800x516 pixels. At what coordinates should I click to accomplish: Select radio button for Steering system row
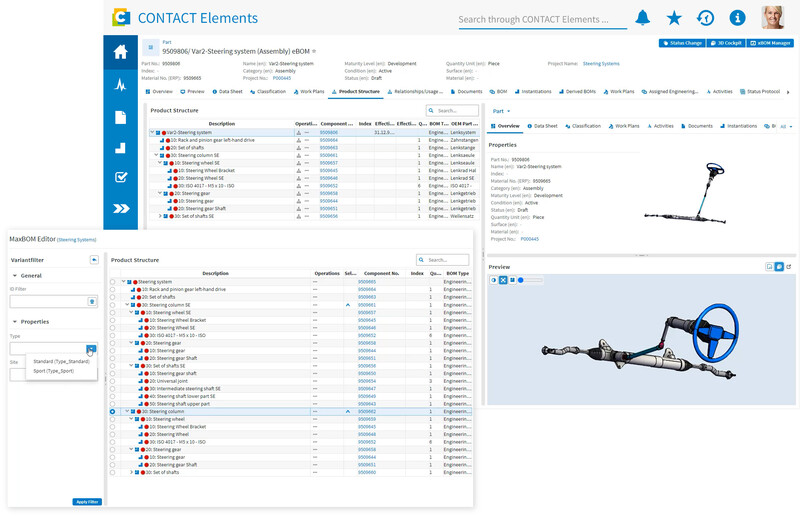tap(112, 282)
